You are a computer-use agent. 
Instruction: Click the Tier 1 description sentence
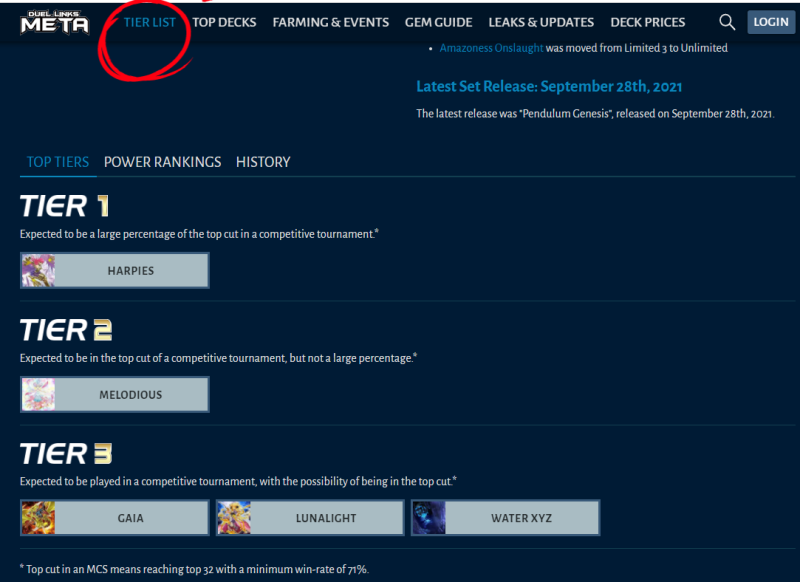click(199, 234)
